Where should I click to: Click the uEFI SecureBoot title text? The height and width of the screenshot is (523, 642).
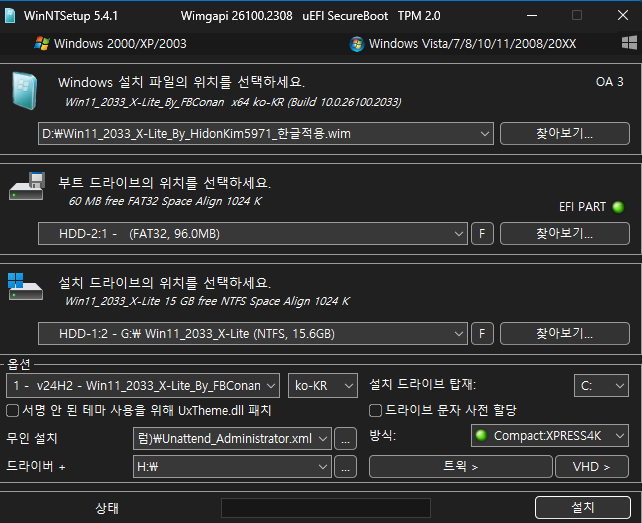click(x=345, y=16)
